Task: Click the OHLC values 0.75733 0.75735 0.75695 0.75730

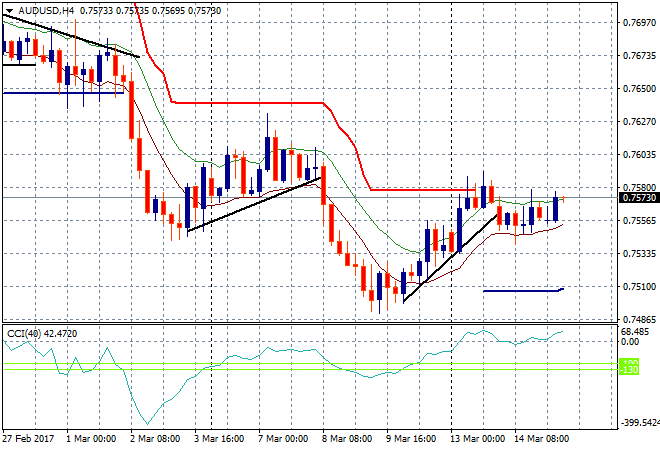Action: click(x=150, y=11)
